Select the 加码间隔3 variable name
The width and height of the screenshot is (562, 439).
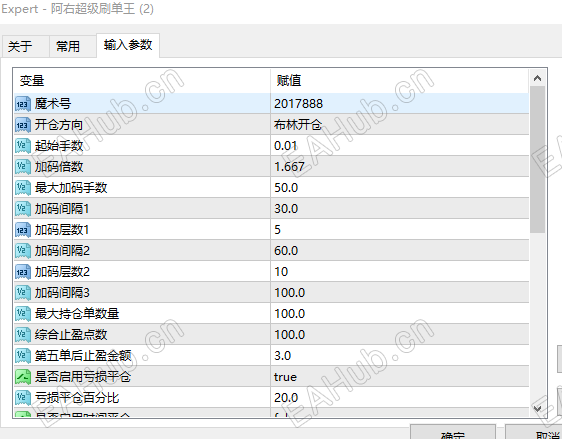[x=62, y=293]
